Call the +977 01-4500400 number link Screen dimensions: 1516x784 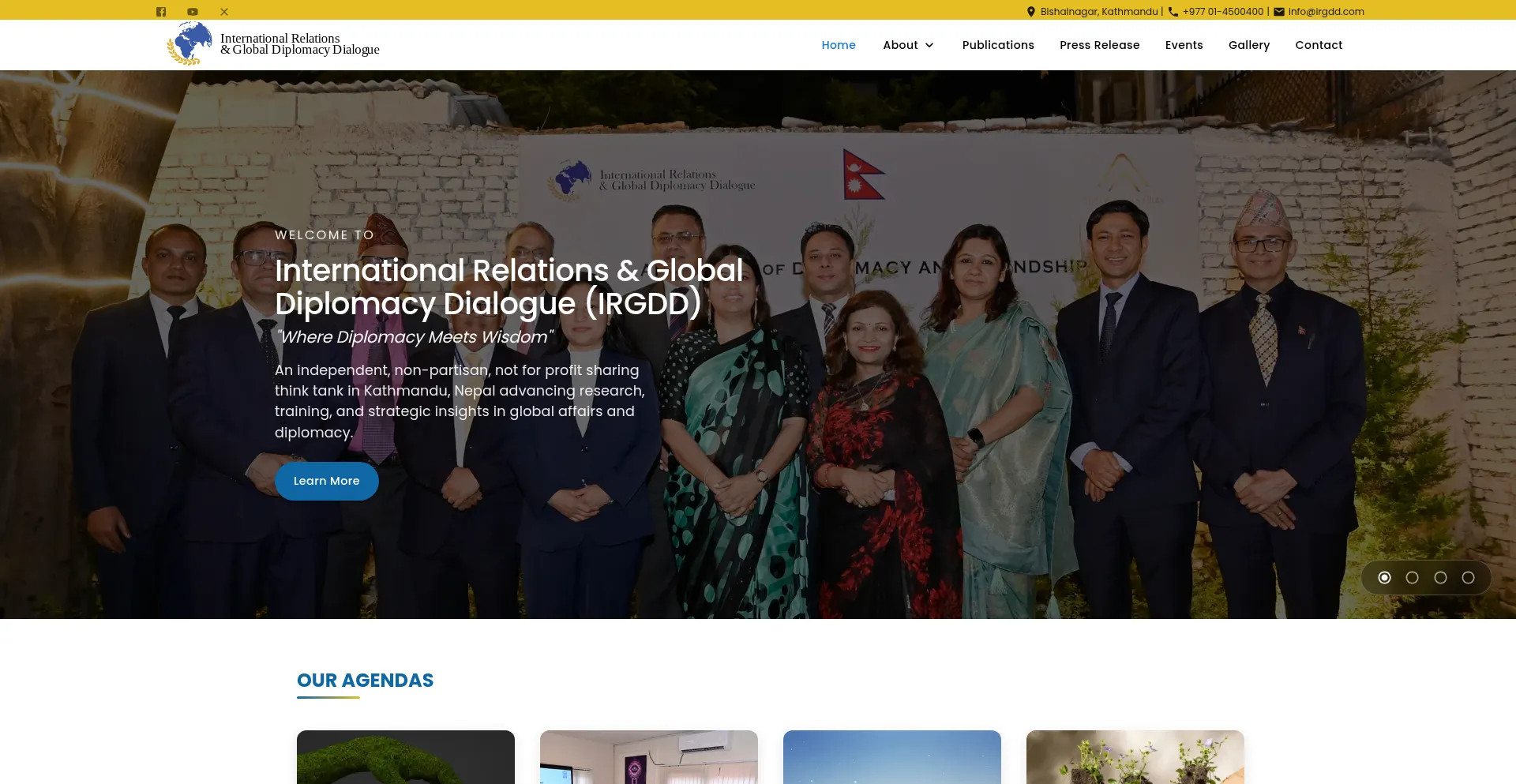1223,12
